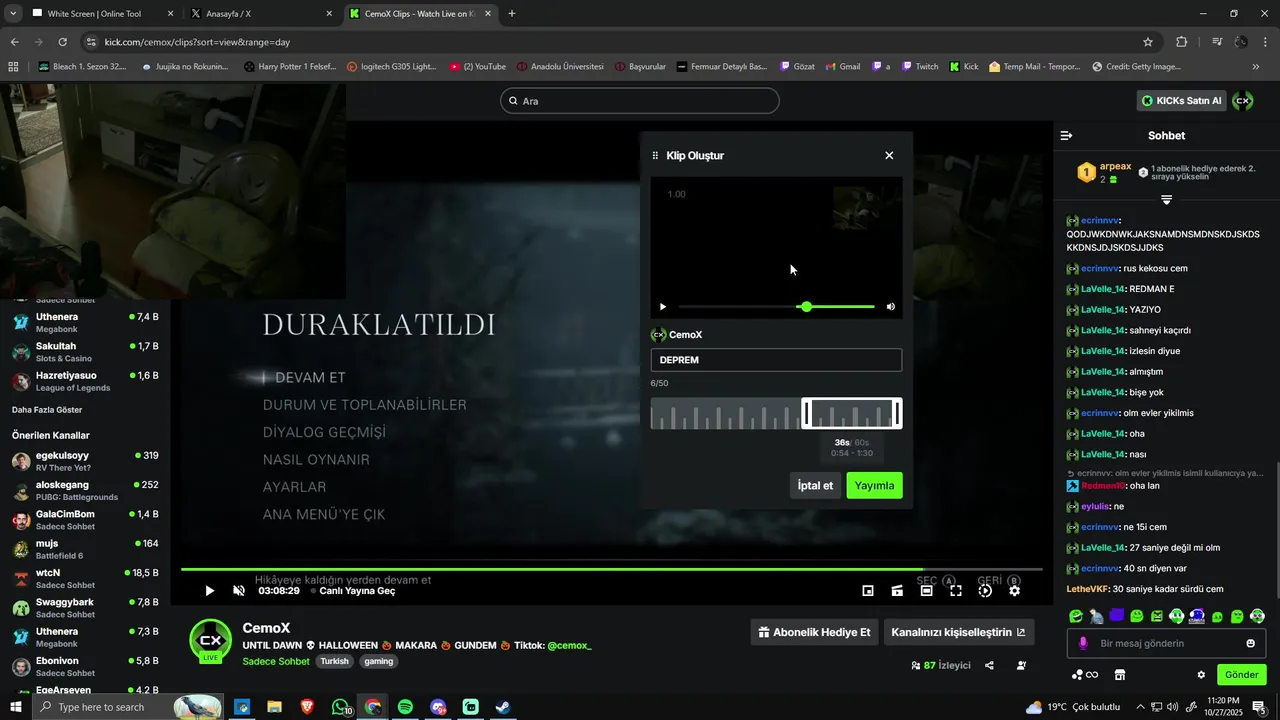The image size is (1280, 720).
Task: Enable mini player mode icon
Action: 868,591
